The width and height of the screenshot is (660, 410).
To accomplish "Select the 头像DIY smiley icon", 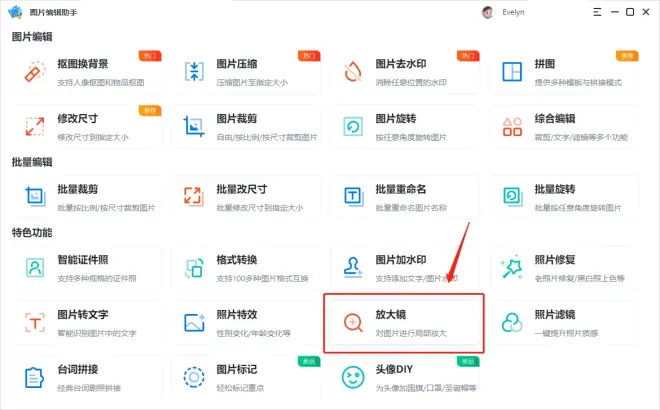I will tap(353, 377).
